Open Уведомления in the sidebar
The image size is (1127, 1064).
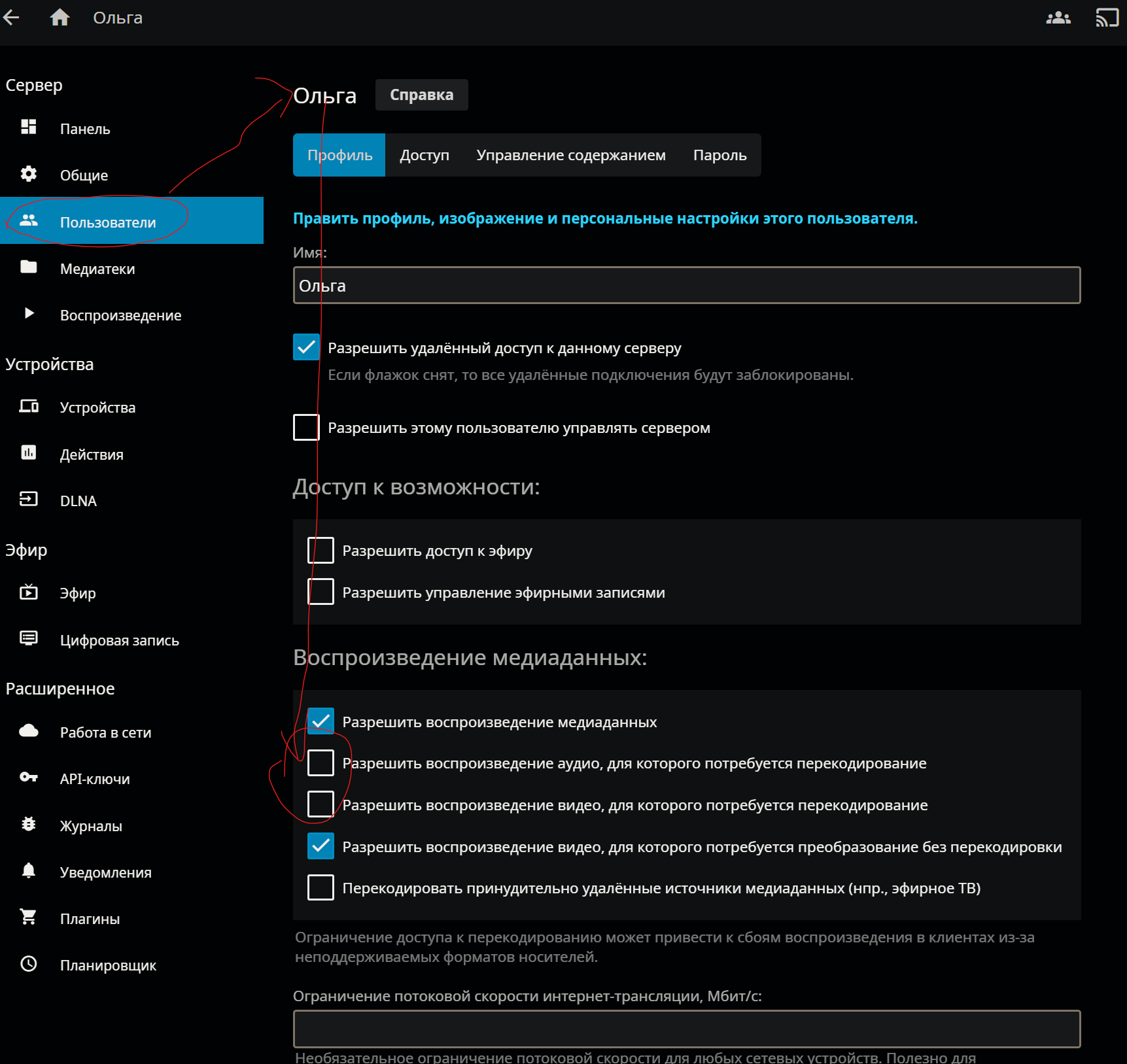(x=105, y=872)
